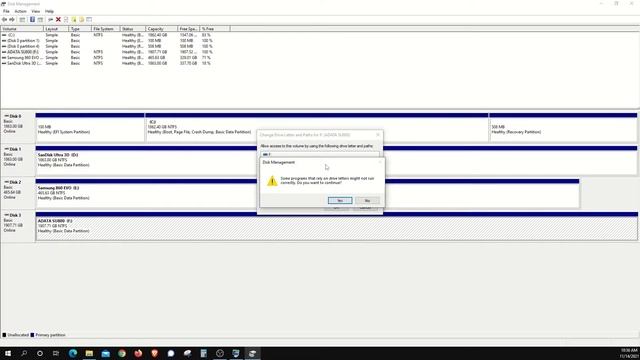Click the active Disk Management taskbar icon
The height and width of the screenshot is (360, 640).
click(x=253, y=353)
